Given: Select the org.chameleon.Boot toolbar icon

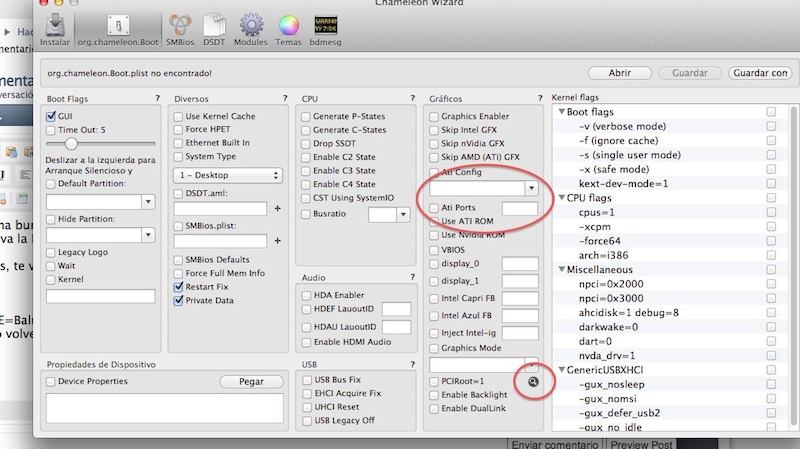Looking at the screenshot, I should (x=118, y=30).
